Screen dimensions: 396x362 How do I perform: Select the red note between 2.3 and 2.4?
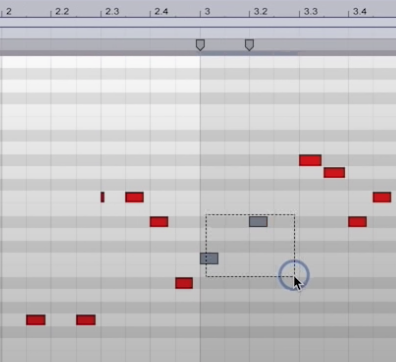click(x=135, y=197)
